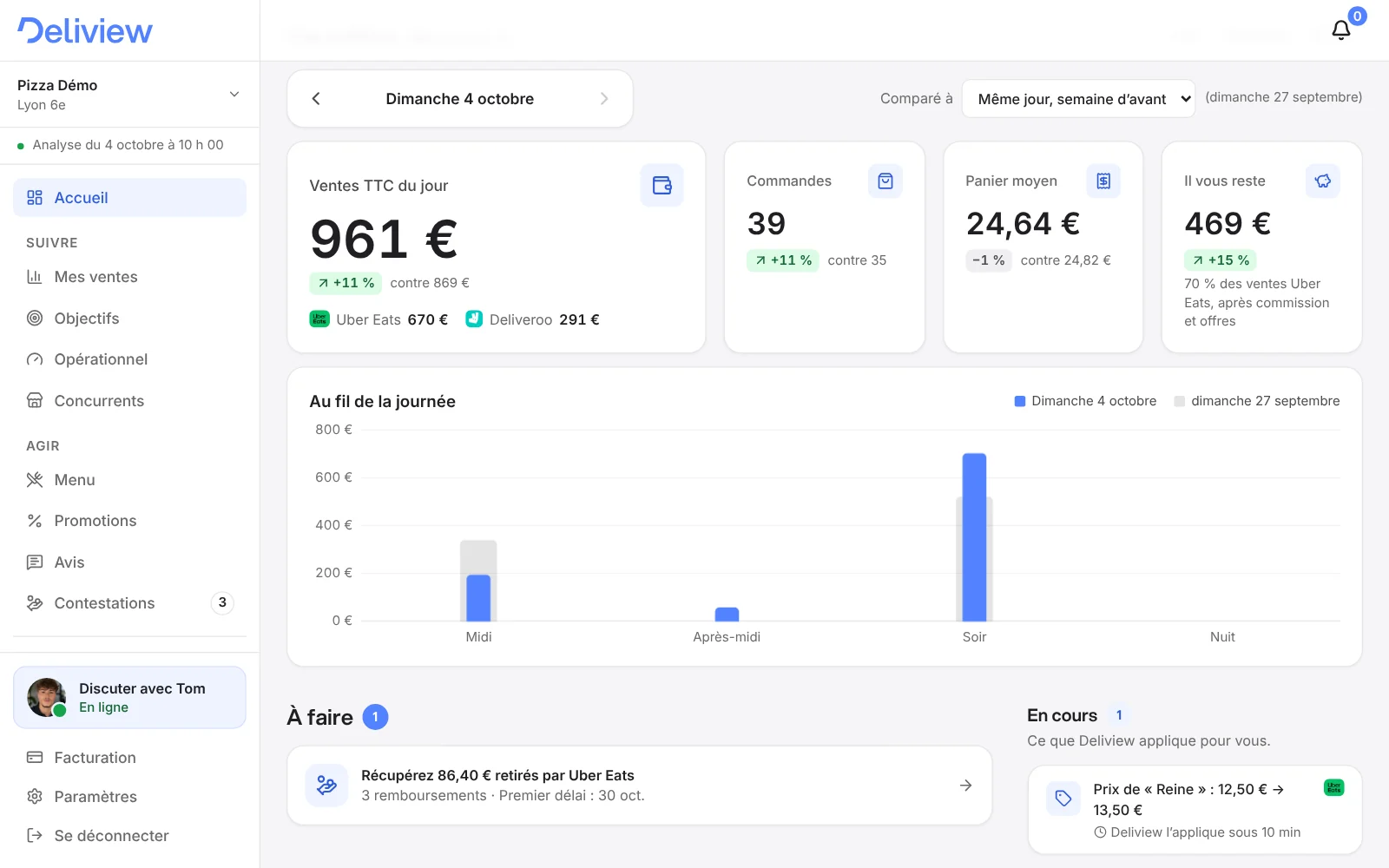1389x868 pixels.
Task: Open Menu in the sidebar
Action: 130,480
